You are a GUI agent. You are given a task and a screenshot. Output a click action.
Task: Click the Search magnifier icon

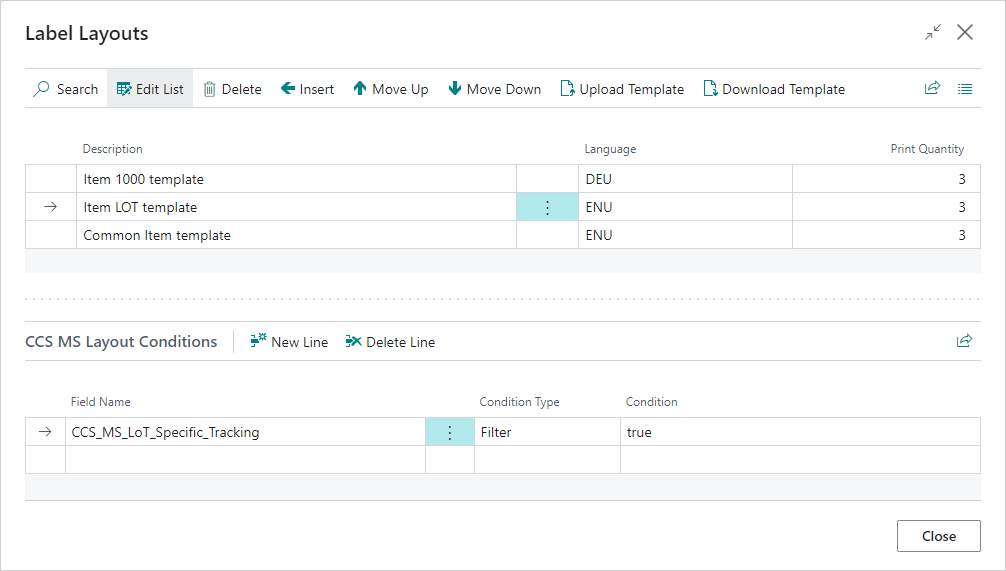(41, 89)
